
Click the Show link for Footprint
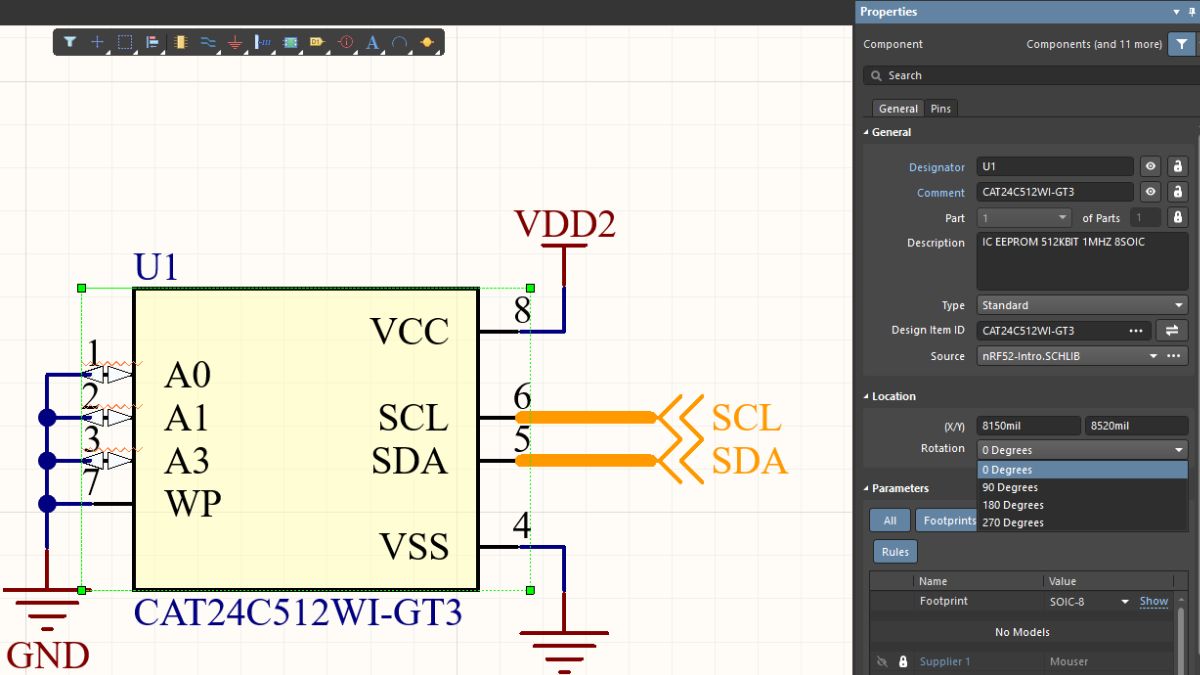[x=1154, y=602]
